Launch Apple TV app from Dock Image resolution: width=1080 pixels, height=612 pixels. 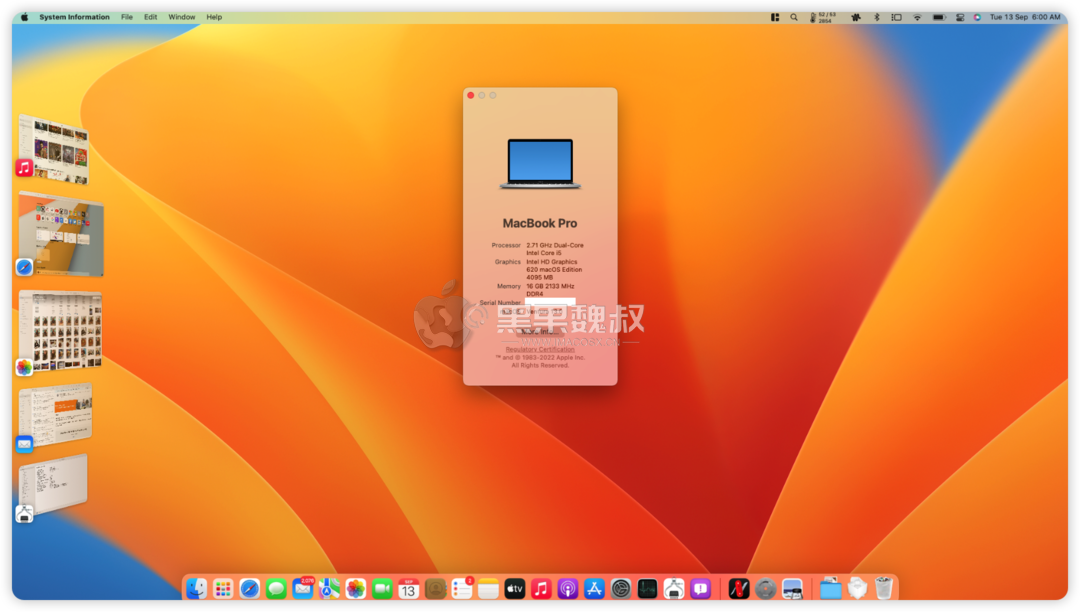(x=515, y=589)
